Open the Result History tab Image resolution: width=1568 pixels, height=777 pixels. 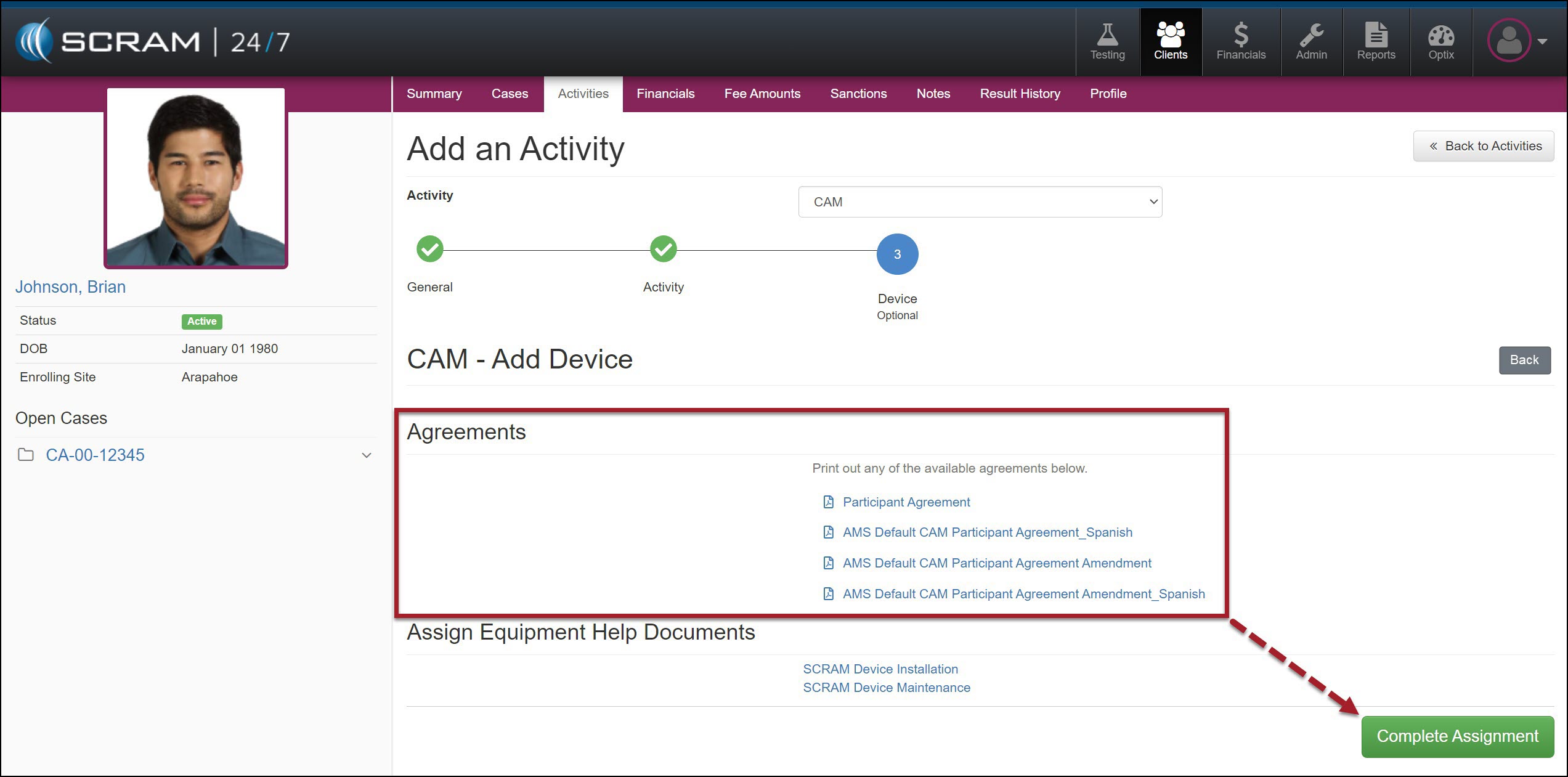coord(1020,94)
